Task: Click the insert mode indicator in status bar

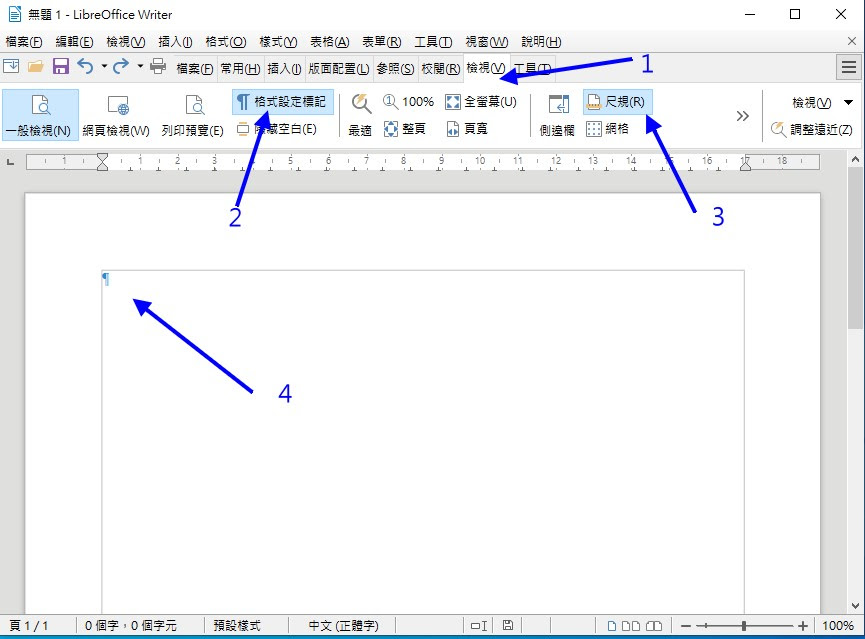Action: (479, 626)
